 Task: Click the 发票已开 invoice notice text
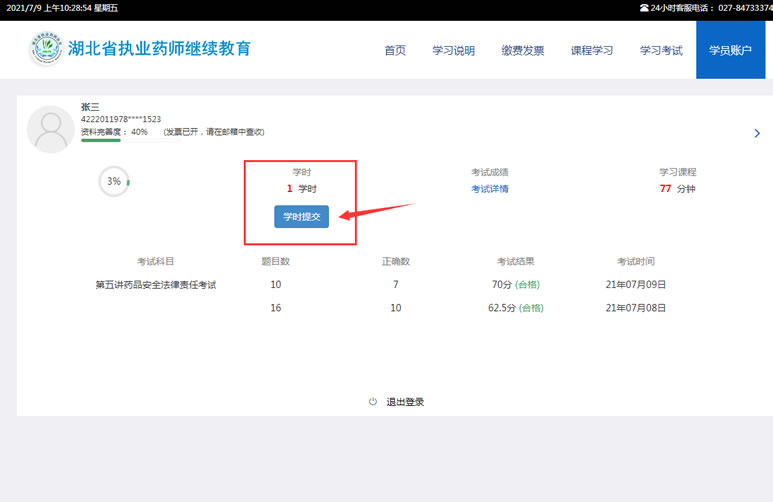pos(214,132)
